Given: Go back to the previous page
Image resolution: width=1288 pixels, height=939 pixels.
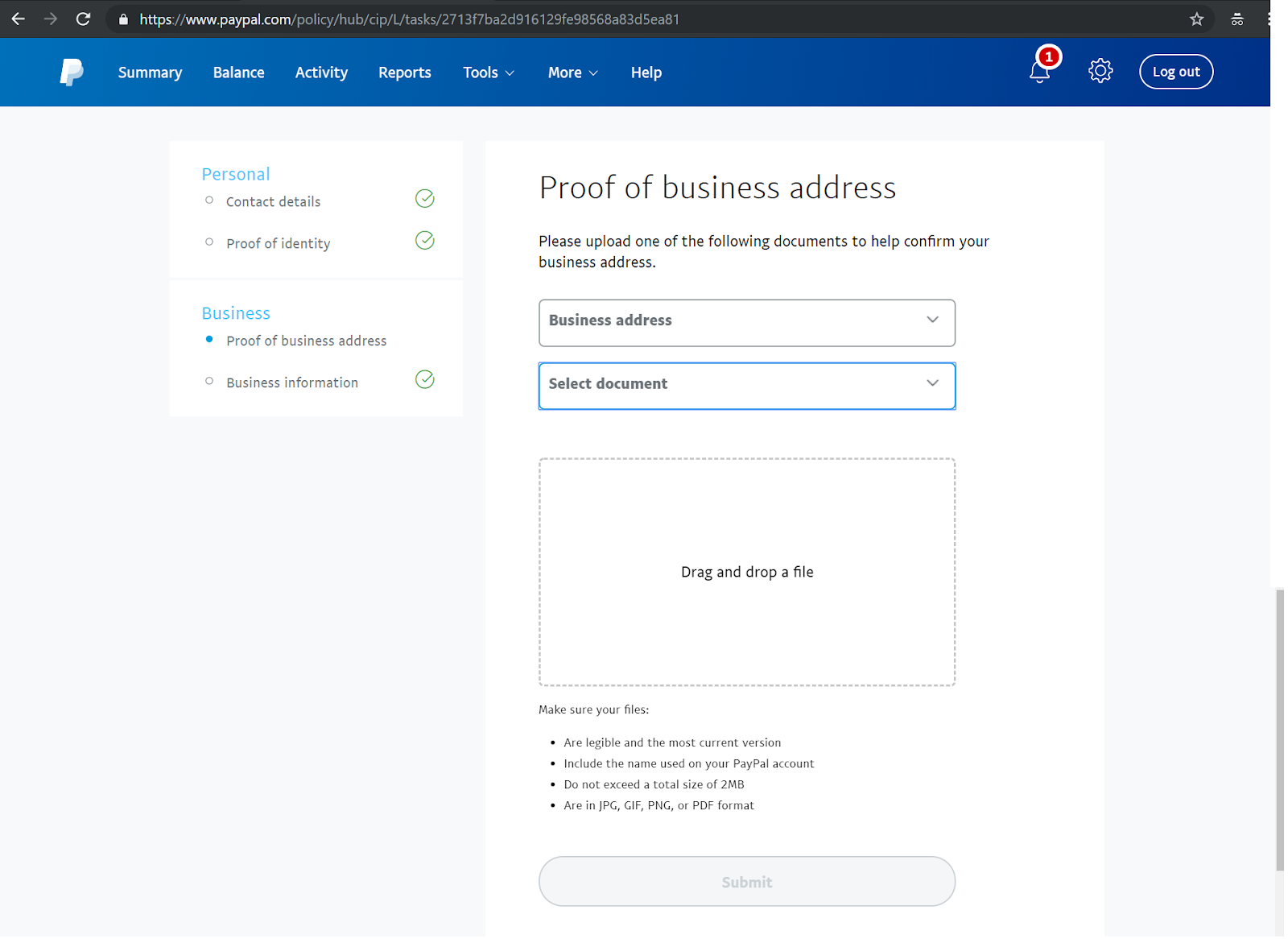Looking at the screenshot, I should click(19, 19).
